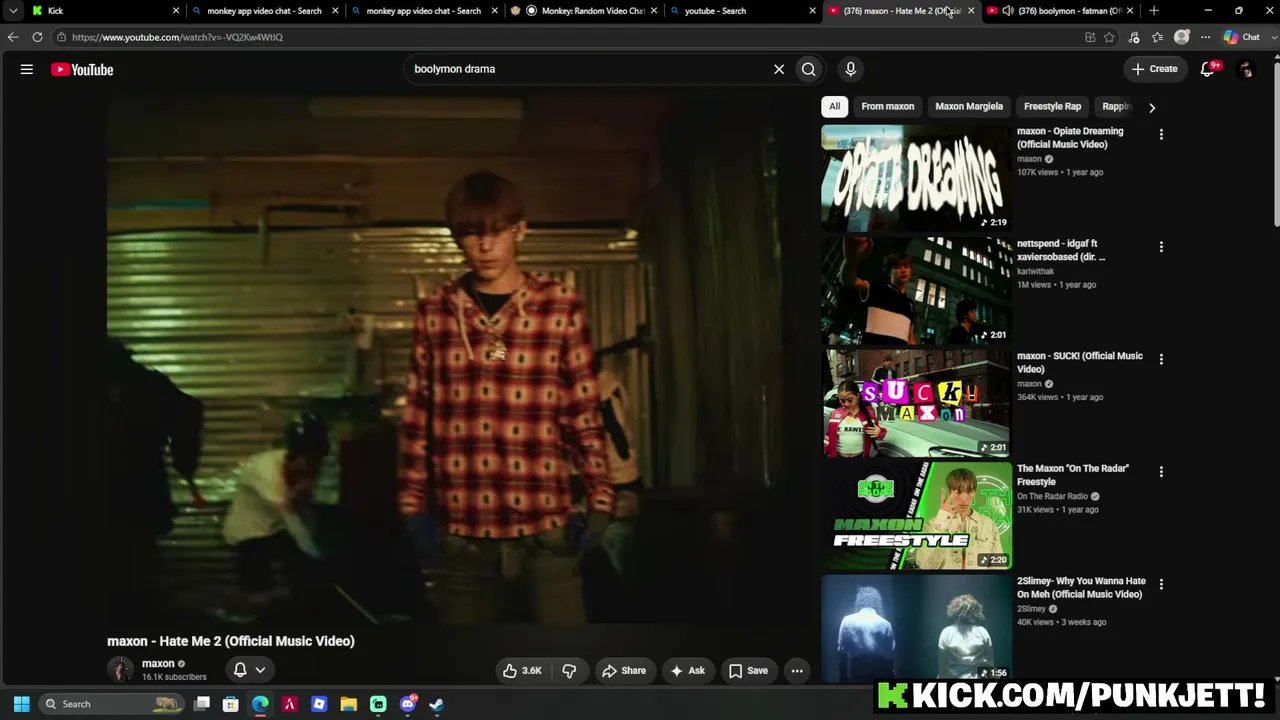Open options for Opiate Dreaming video

click(1161, 134)
